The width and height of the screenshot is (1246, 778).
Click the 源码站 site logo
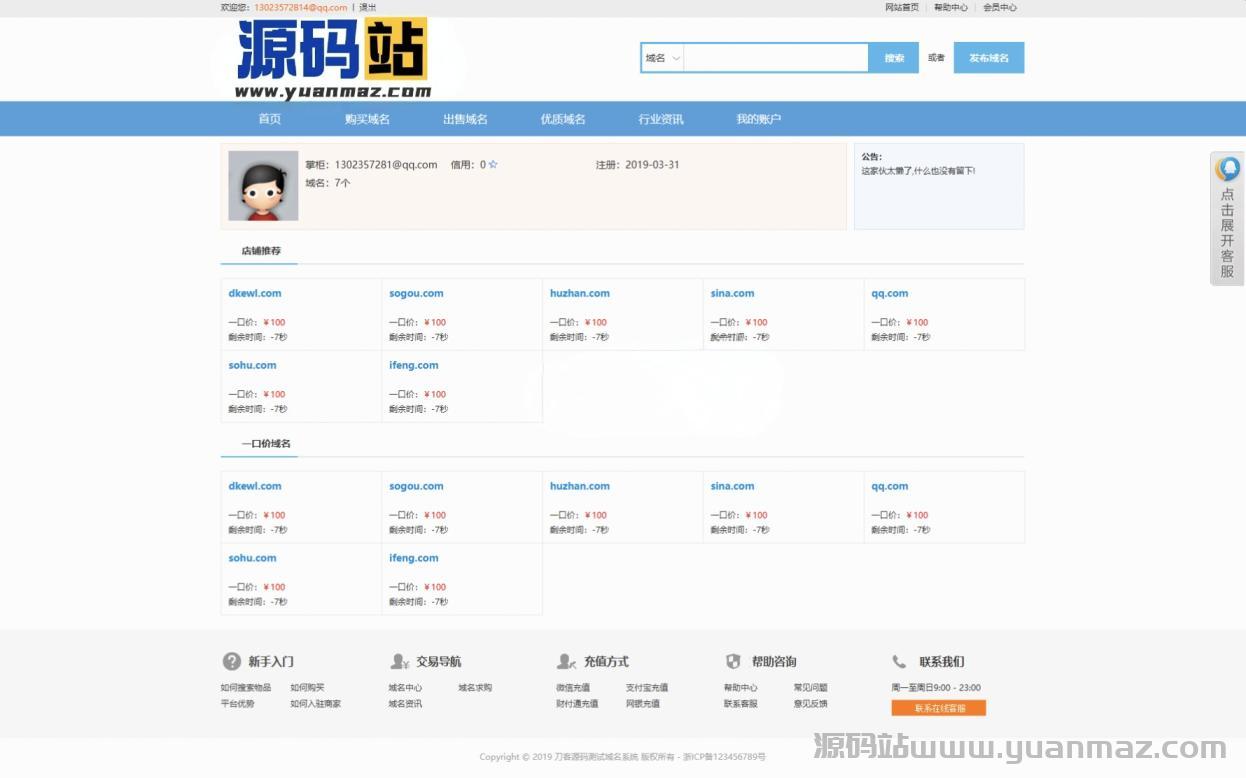(333, 59)
